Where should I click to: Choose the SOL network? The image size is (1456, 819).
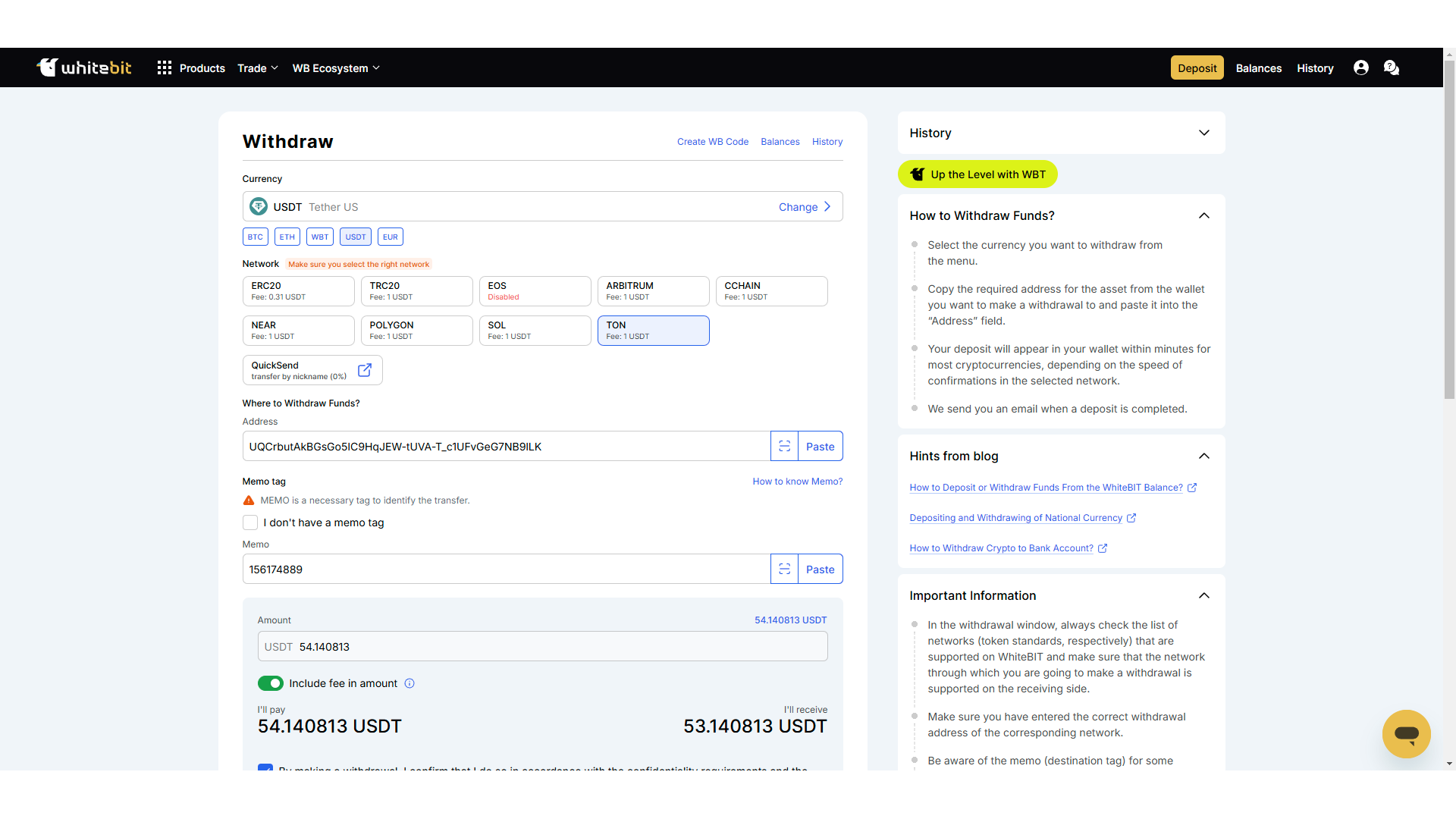coord(535,331)
